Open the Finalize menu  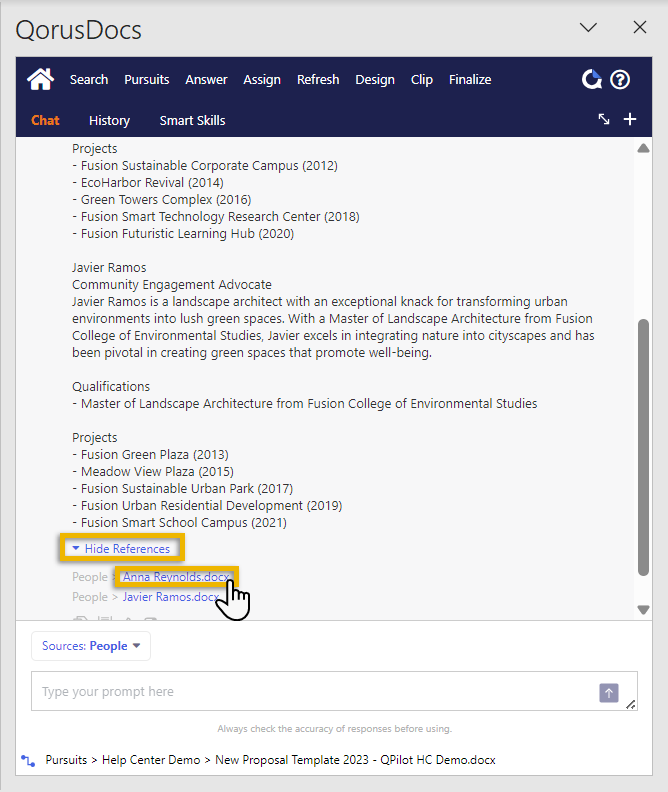point(470,79)
